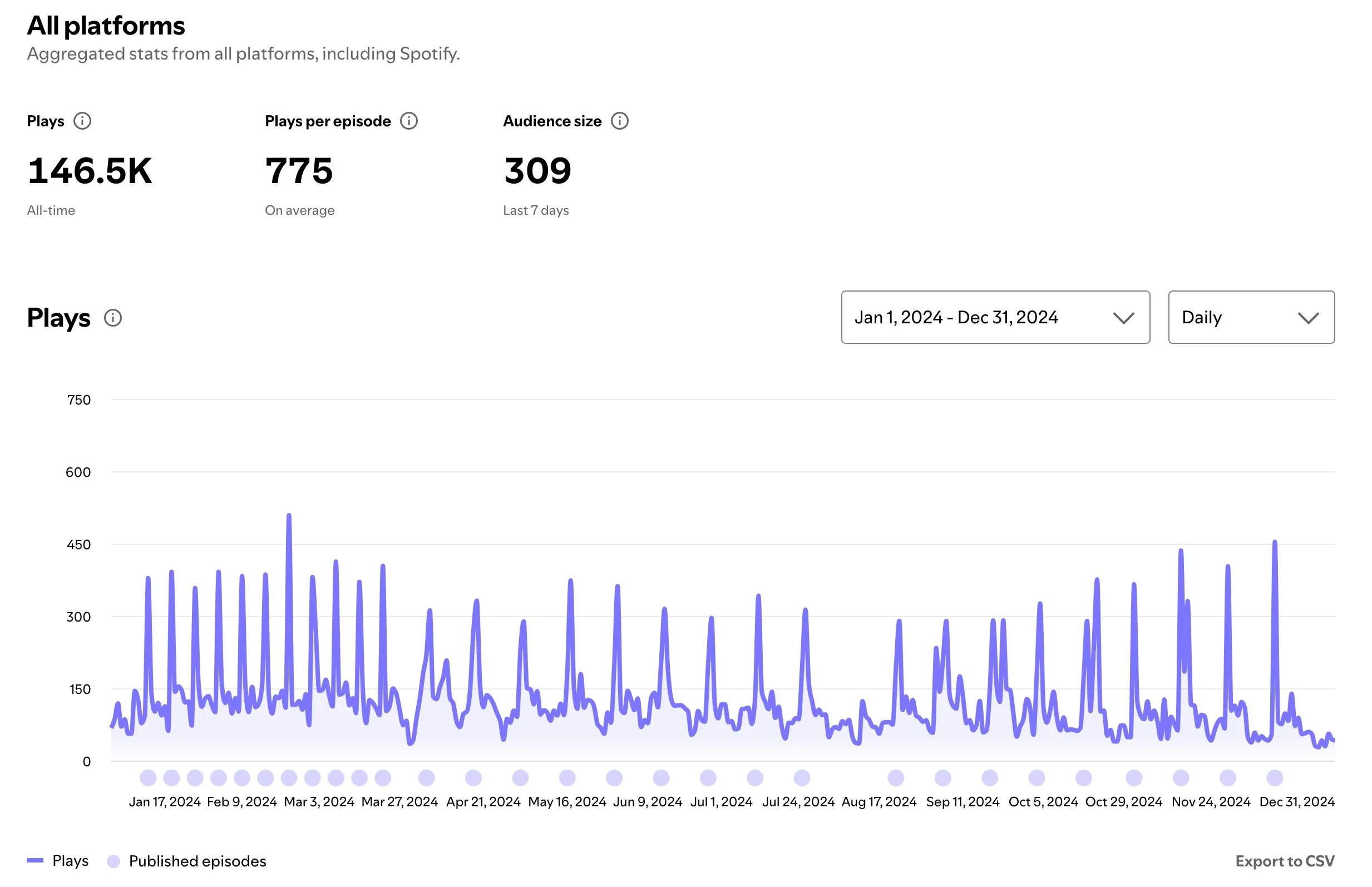Click a published episode dot near Mar 3, 2024
The height and width of the screenshot is (887, 1372).
coord(313,777)
